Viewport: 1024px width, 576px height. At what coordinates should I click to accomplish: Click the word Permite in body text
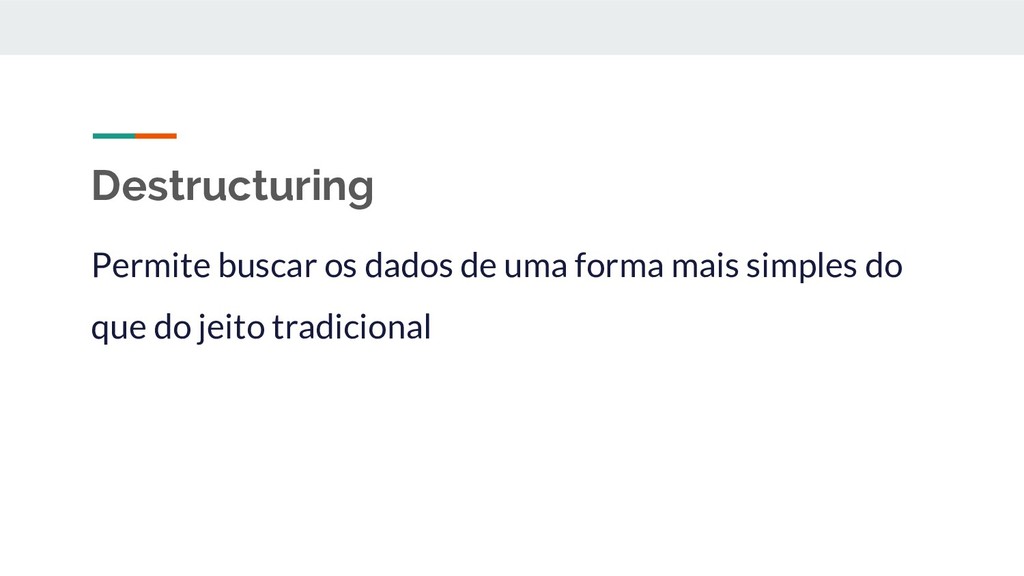click(x=151, y=266)
